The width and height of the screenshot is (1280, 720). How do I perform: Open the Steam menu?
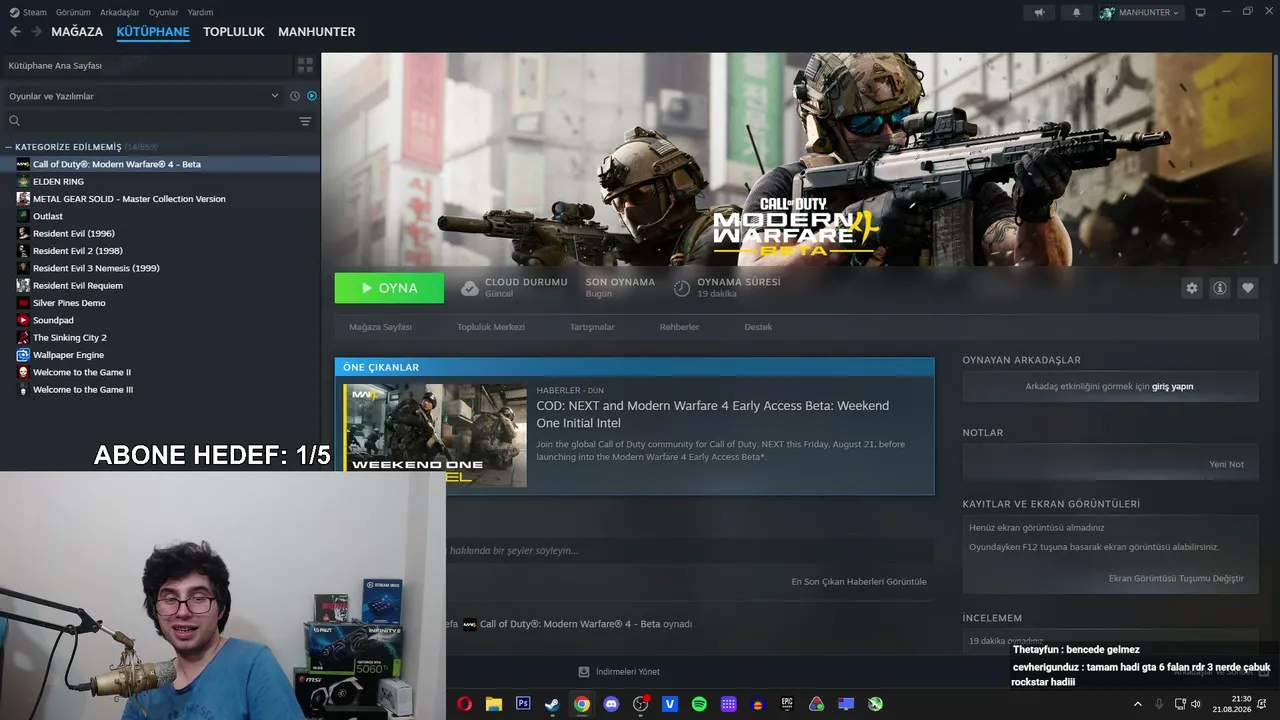(28, 12)
